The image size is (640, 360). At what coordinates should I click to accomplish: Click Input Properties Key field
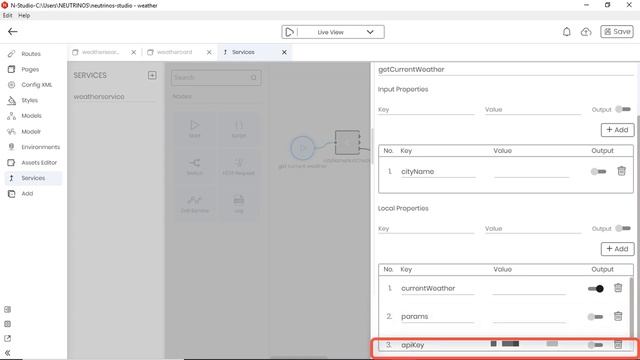426,109
